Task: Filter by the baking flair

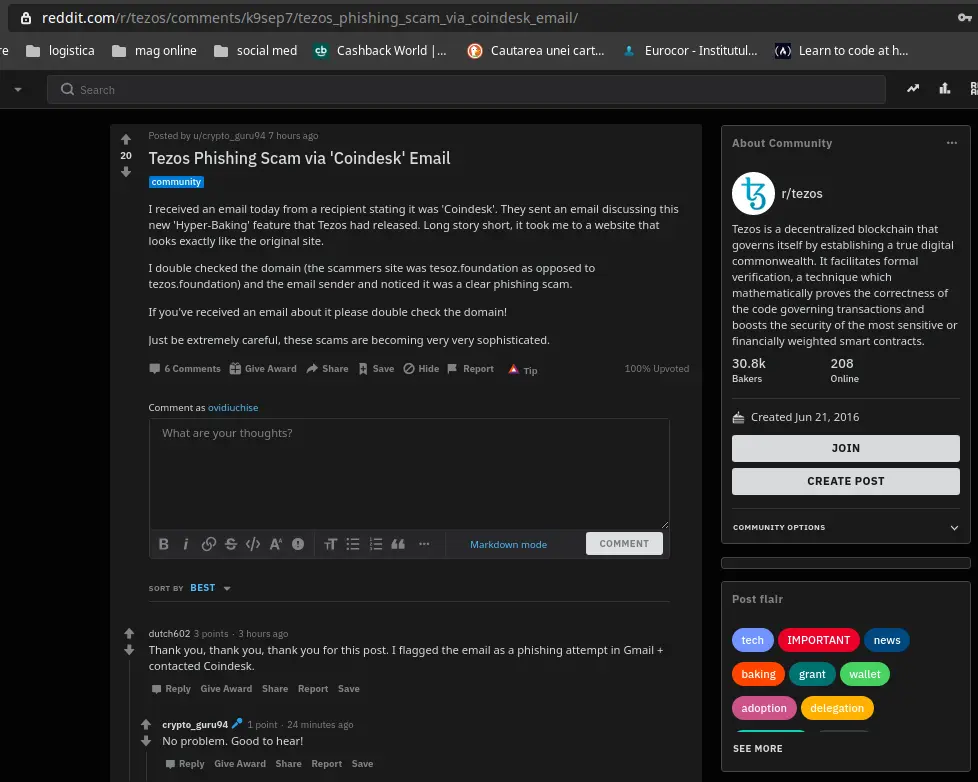Action: pyautogui.click(x=758, y=674)
